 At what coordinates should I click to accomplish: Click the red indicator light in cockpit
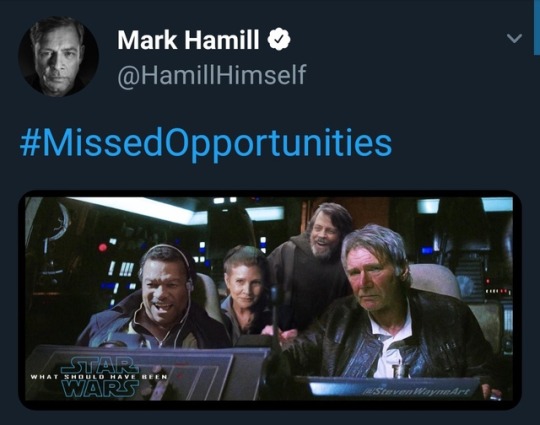coord(103,247)
